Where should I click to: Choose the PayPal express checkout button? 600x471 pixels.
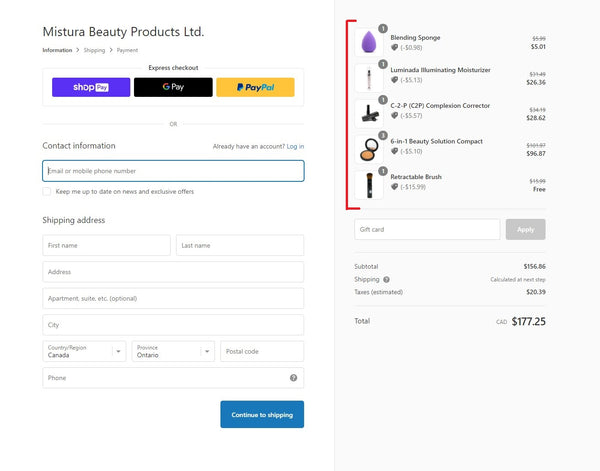pyautogui.click(x=255, y=87)
